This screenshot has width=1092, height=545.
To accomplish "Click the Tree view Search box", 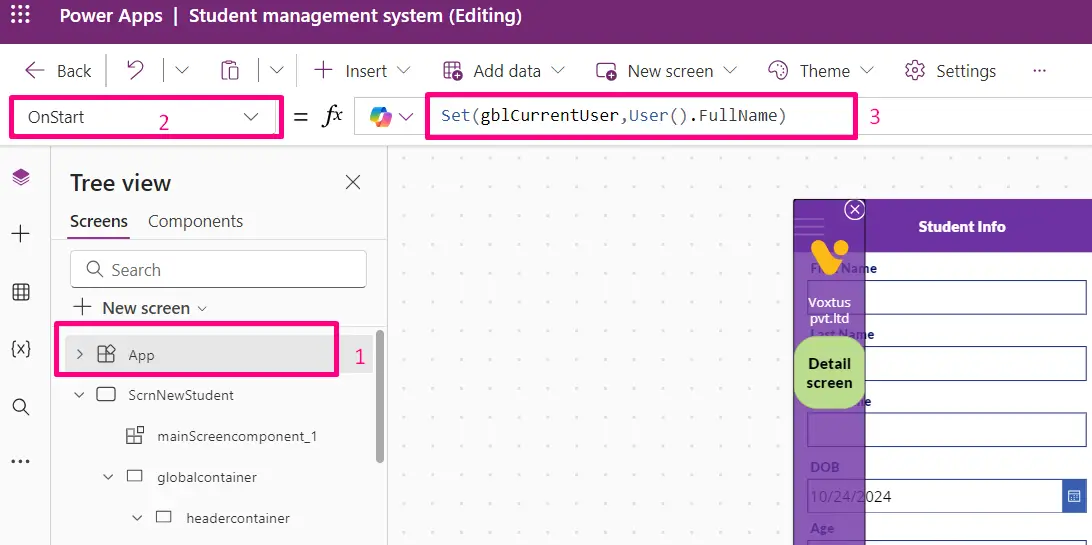I will coord(218,269).
